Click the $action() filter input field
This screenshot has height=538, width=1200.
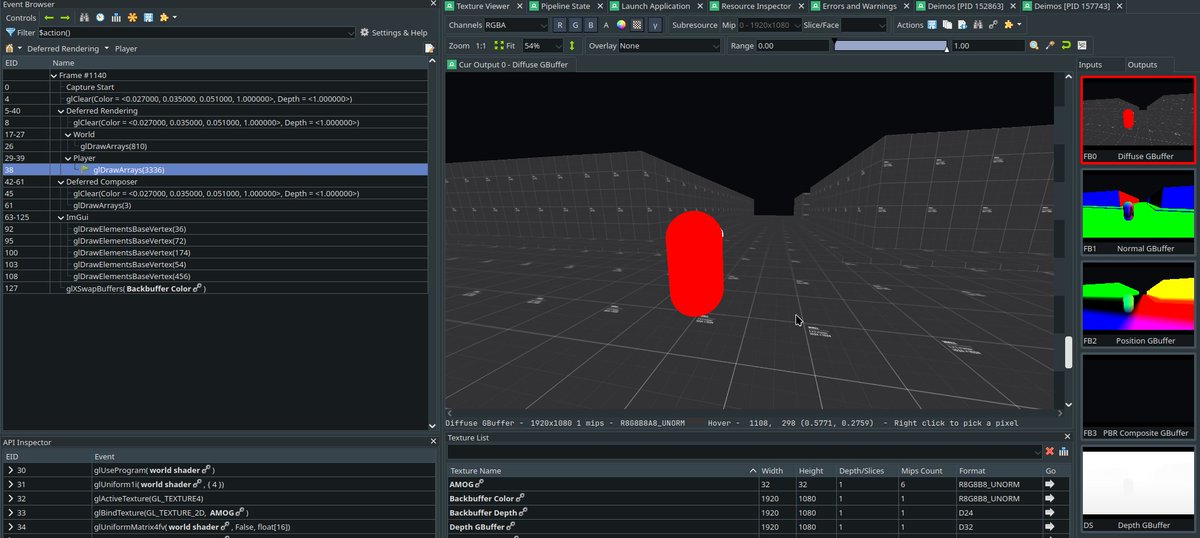(196, 33)
